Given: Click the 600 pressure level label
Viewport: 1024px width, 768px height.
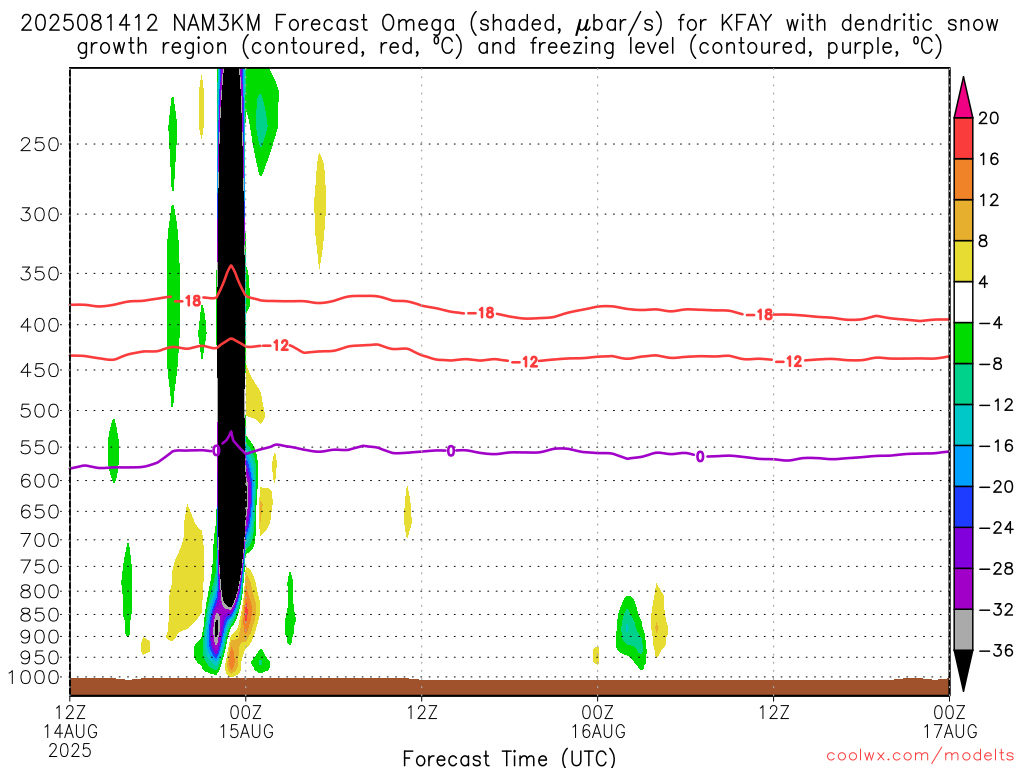Looking at the screenshot, I should [40, 481].
